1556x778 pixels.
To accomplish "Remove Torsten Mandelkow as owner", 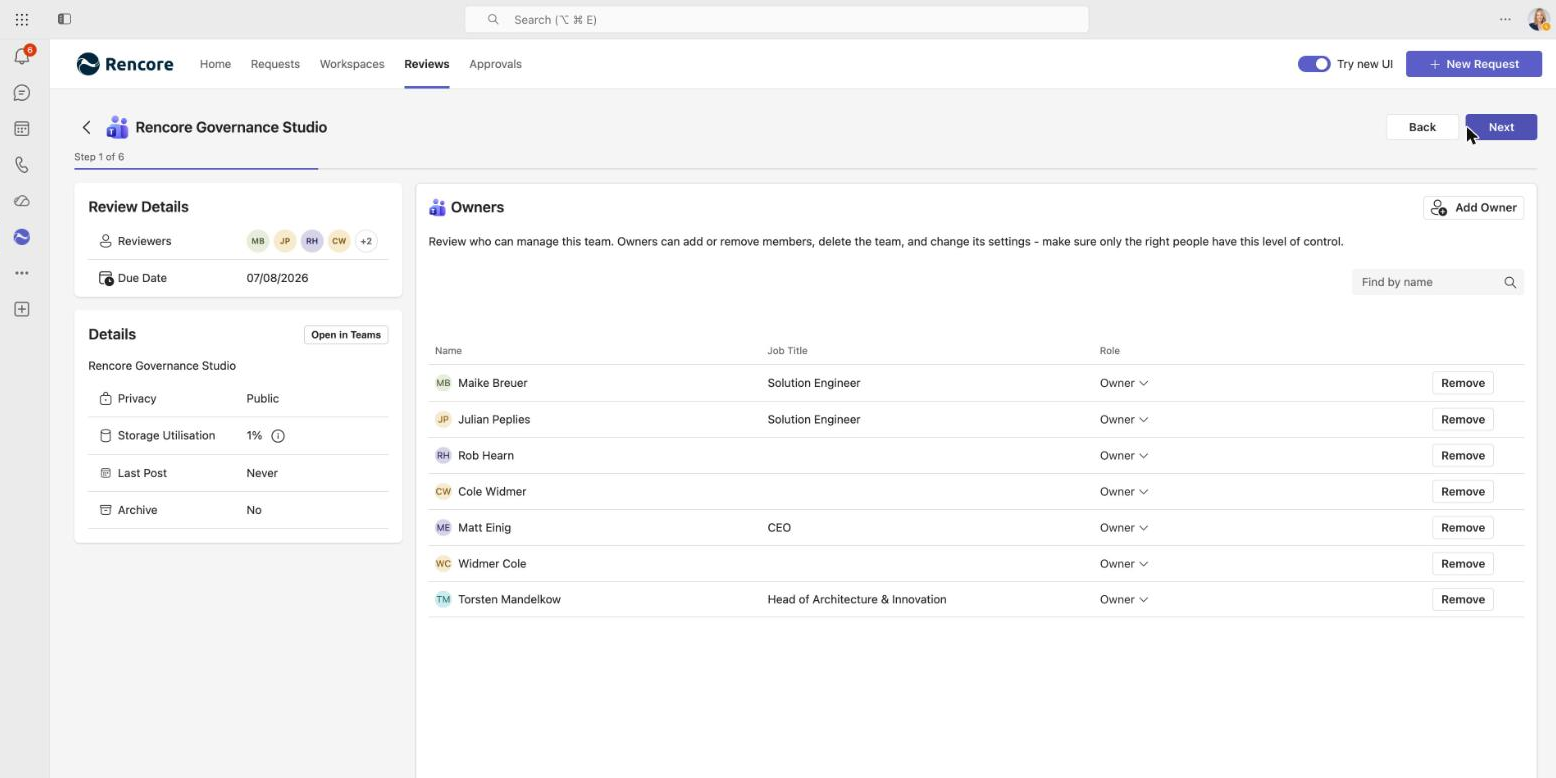I will coord(1462,600).
